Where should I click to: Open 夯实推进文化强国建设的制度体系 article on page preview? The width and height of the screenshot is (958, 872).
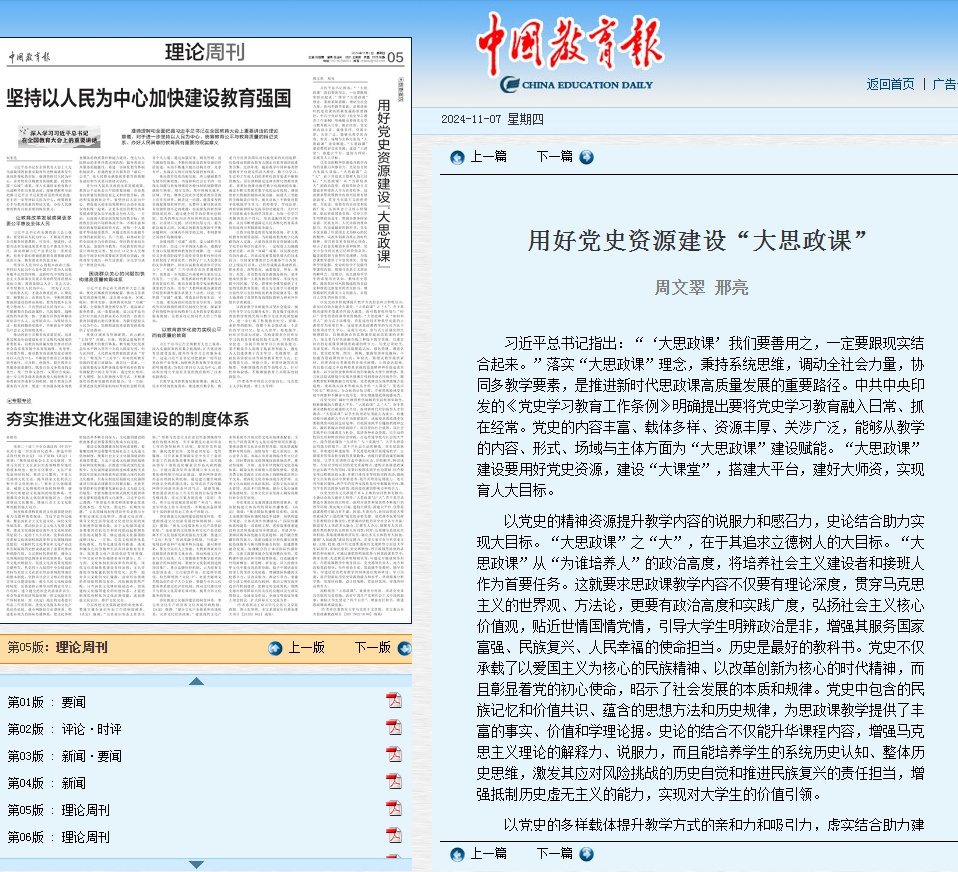coord(127,419)
